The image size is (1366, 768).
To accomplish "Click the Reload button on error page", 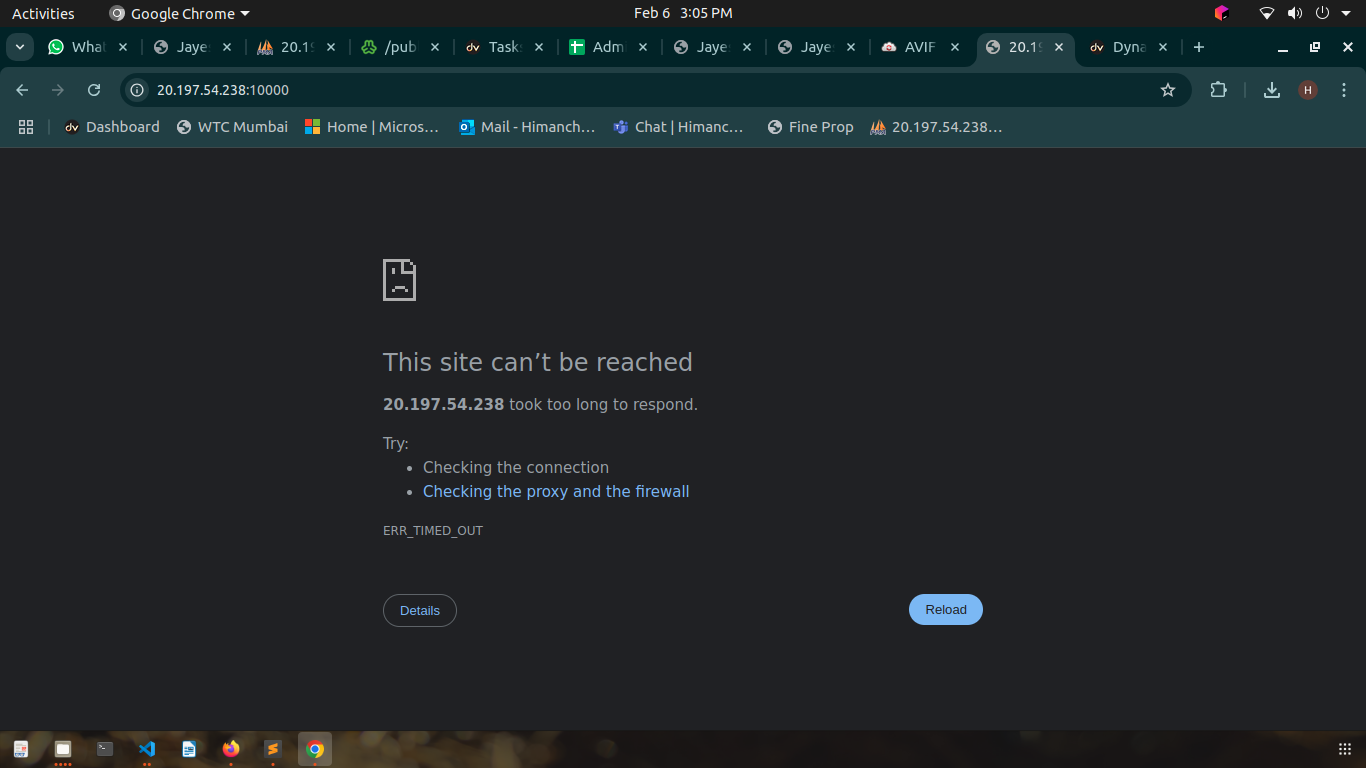I will click(x=945, y=610).
